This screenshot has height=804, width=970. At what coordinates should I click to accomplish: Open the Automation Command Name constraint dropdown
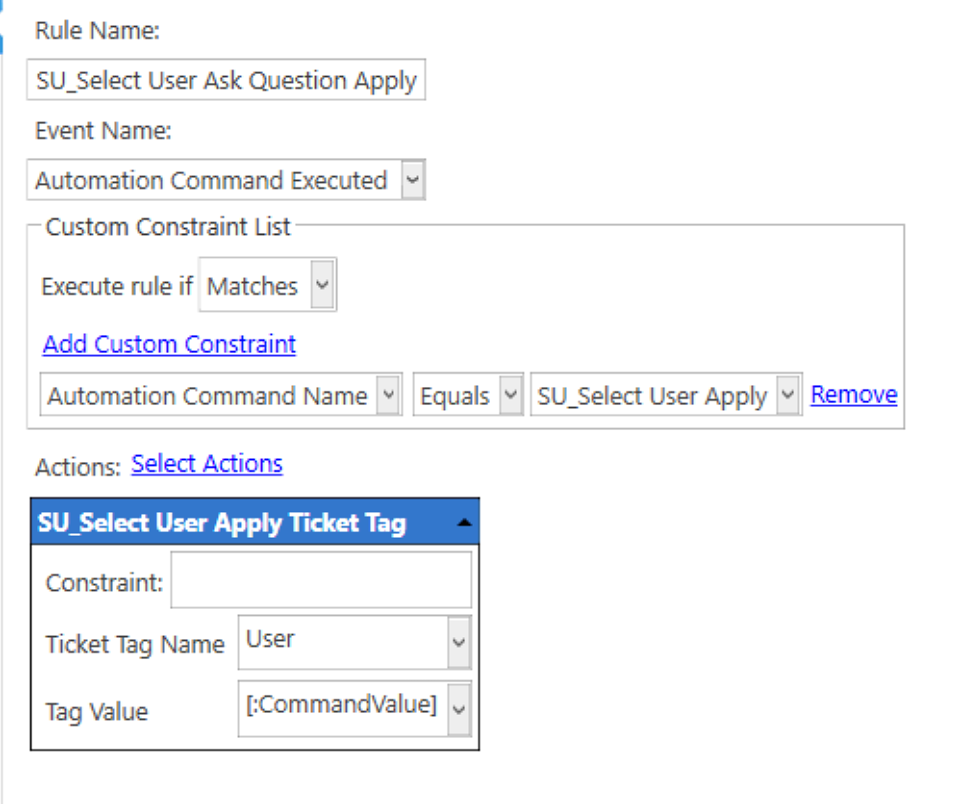[x=221, y=395]
